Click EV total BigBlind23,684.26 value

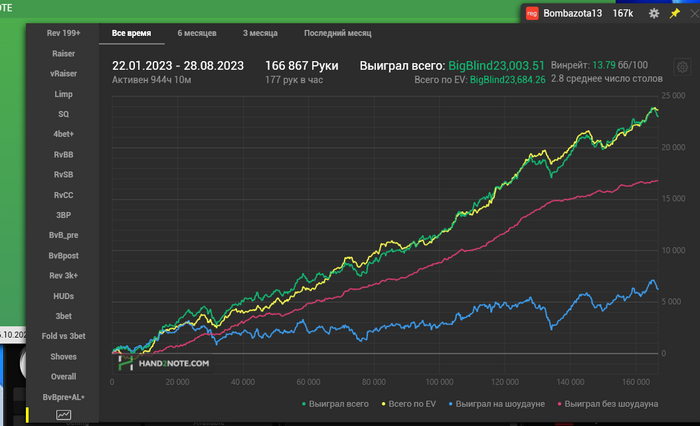[x=508, y=80]
